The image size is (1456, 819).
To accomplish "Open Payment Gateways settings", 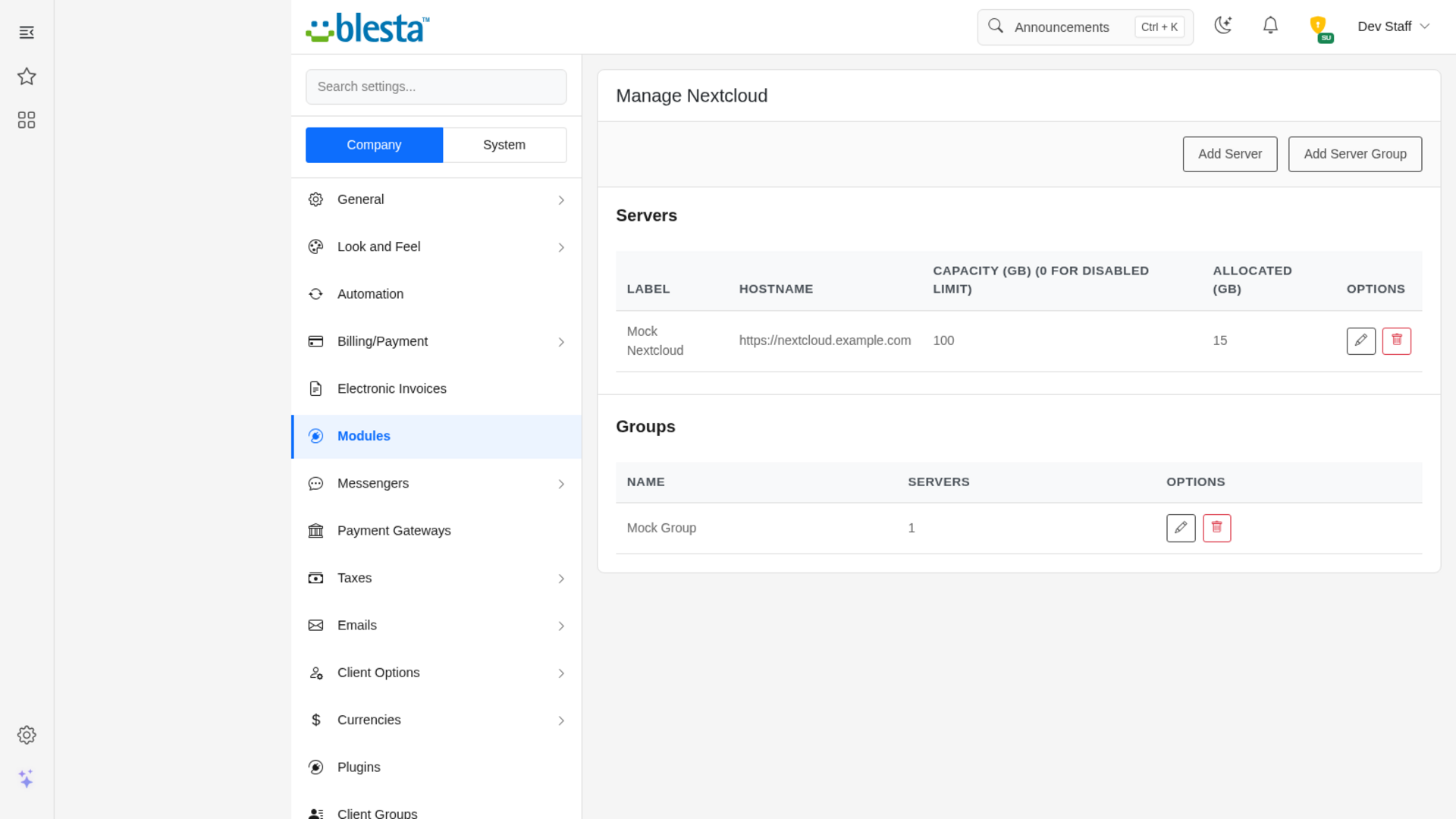I will (436, 531).
